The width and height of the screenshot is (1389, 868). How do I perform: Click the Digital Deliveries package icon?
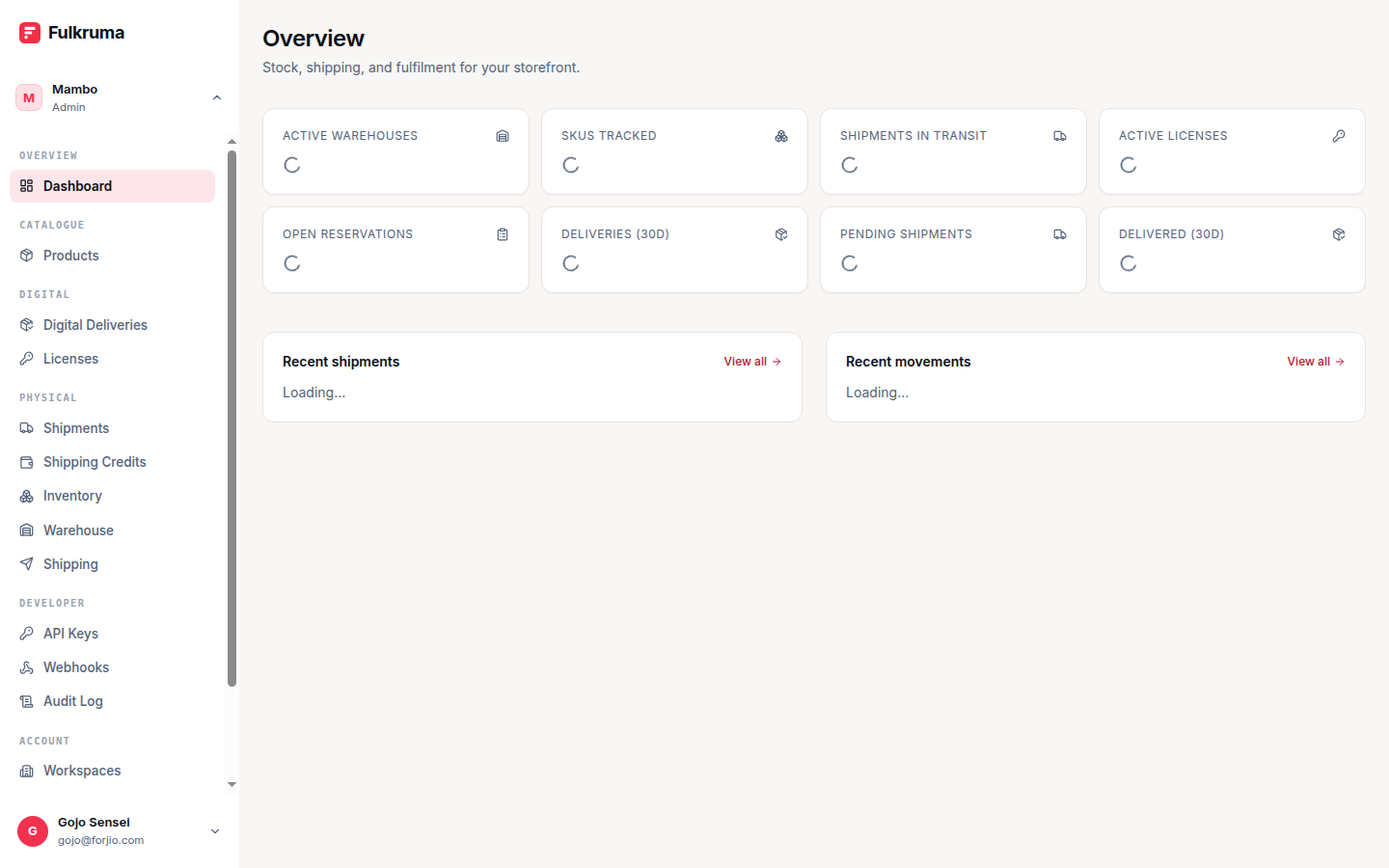coord(27,325)
